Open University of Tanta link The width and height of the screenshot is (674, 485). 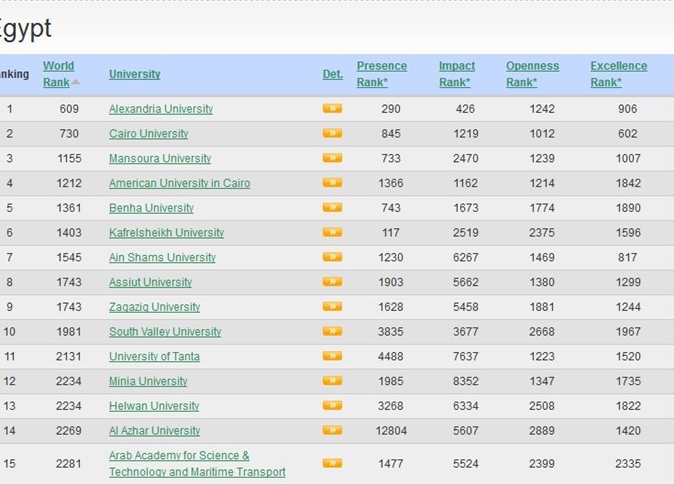tap(154, 356)
